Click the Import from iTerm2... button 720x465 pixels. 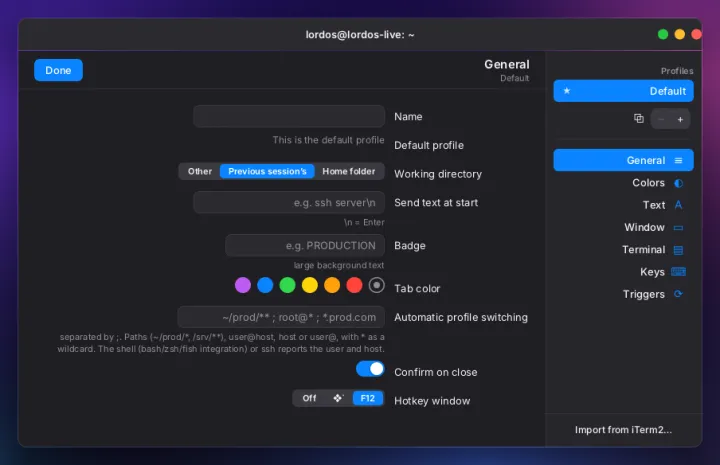pos(623,430)
